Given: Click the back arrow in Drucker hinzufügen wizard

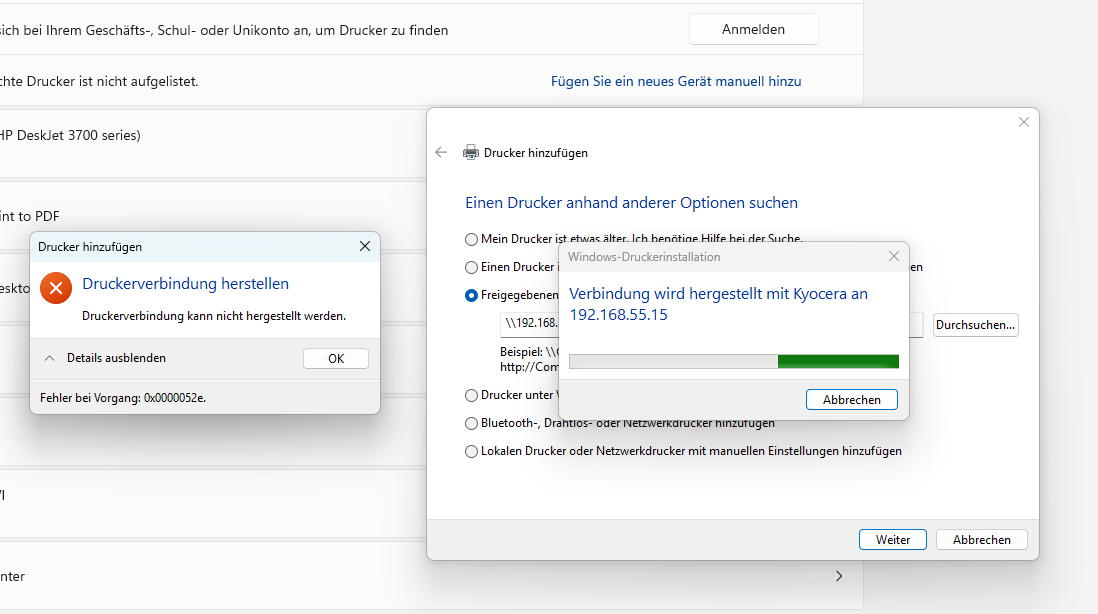Looking at the screenshot, I should tap(440, 152).
